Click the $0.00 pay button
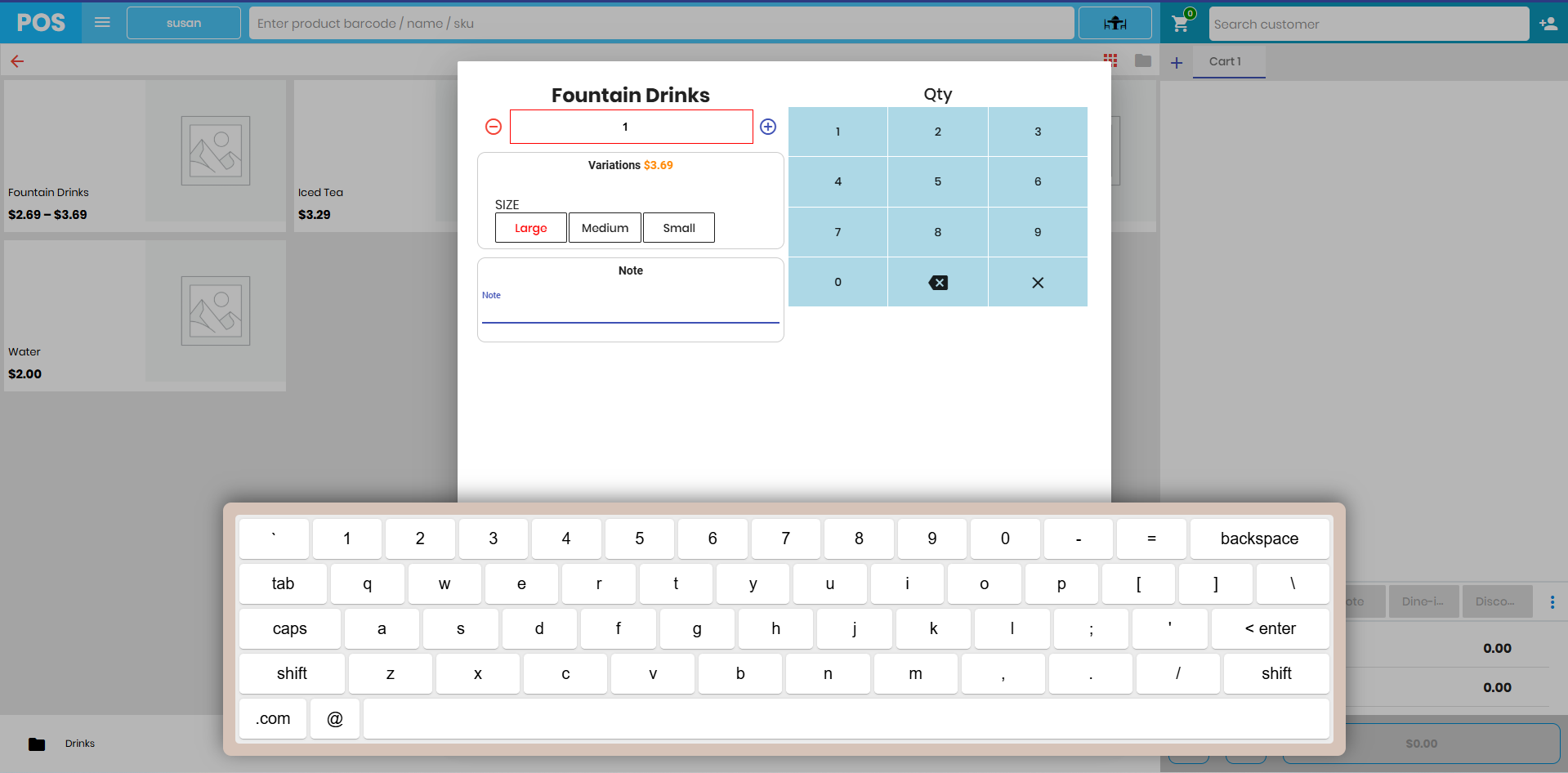This screenshot has width=1568, height=773. pyautogui.click(x=1422, y=744)
